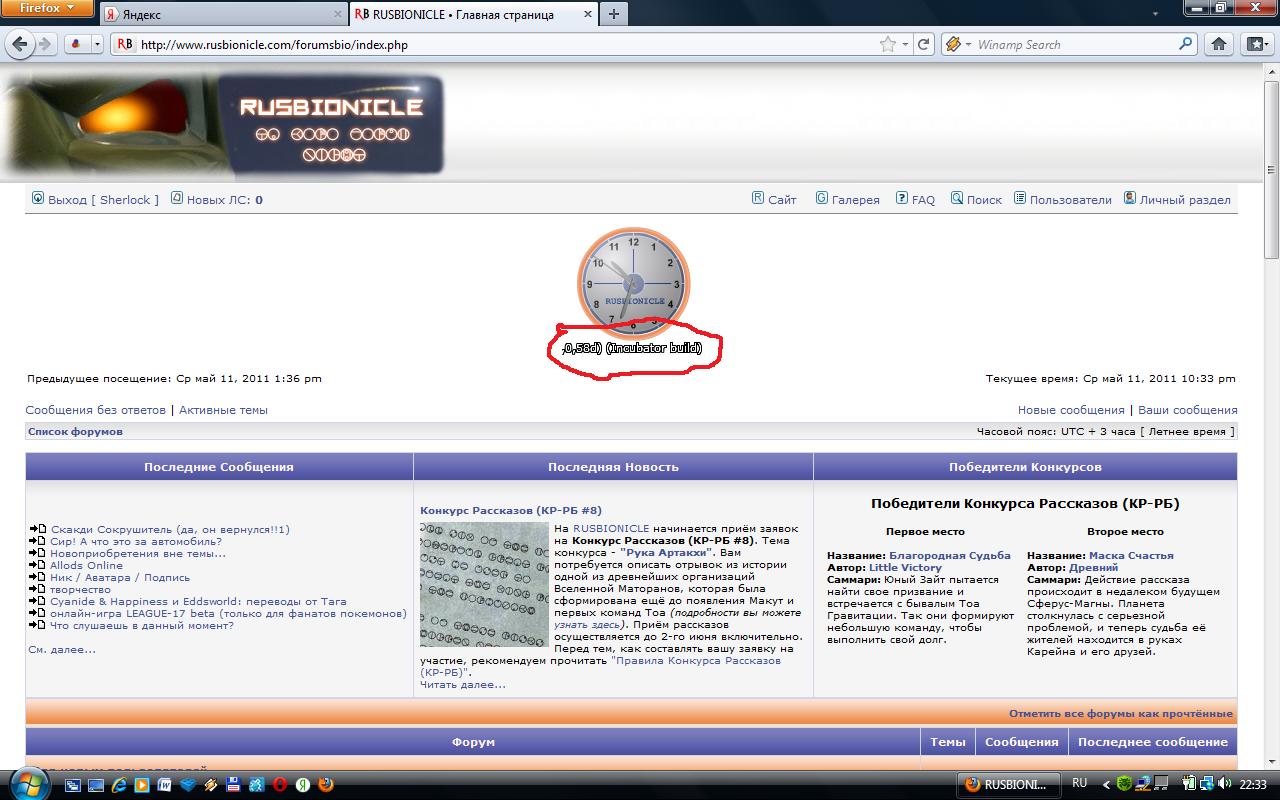Reload the current page
Viewport: 1280px width, 800px height.
tap(924, 44)
